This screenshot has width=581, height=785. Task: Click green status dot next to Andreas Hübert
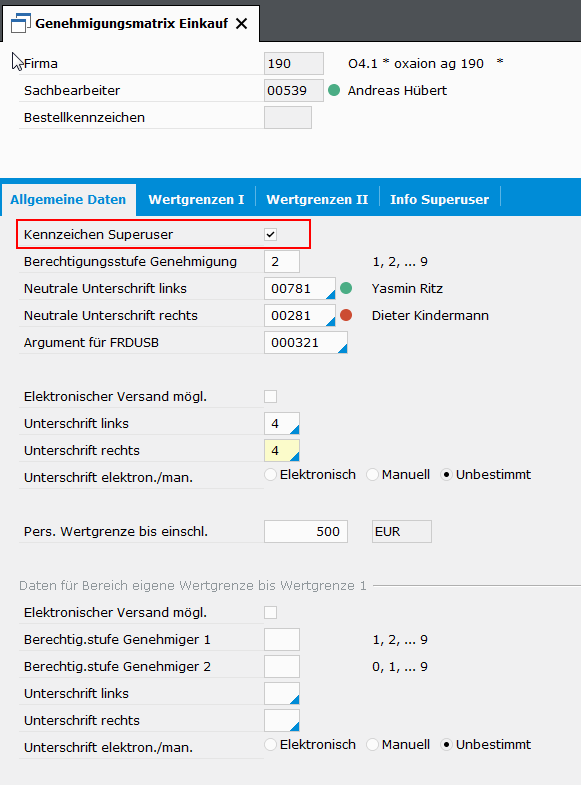(x=334, y=90)
